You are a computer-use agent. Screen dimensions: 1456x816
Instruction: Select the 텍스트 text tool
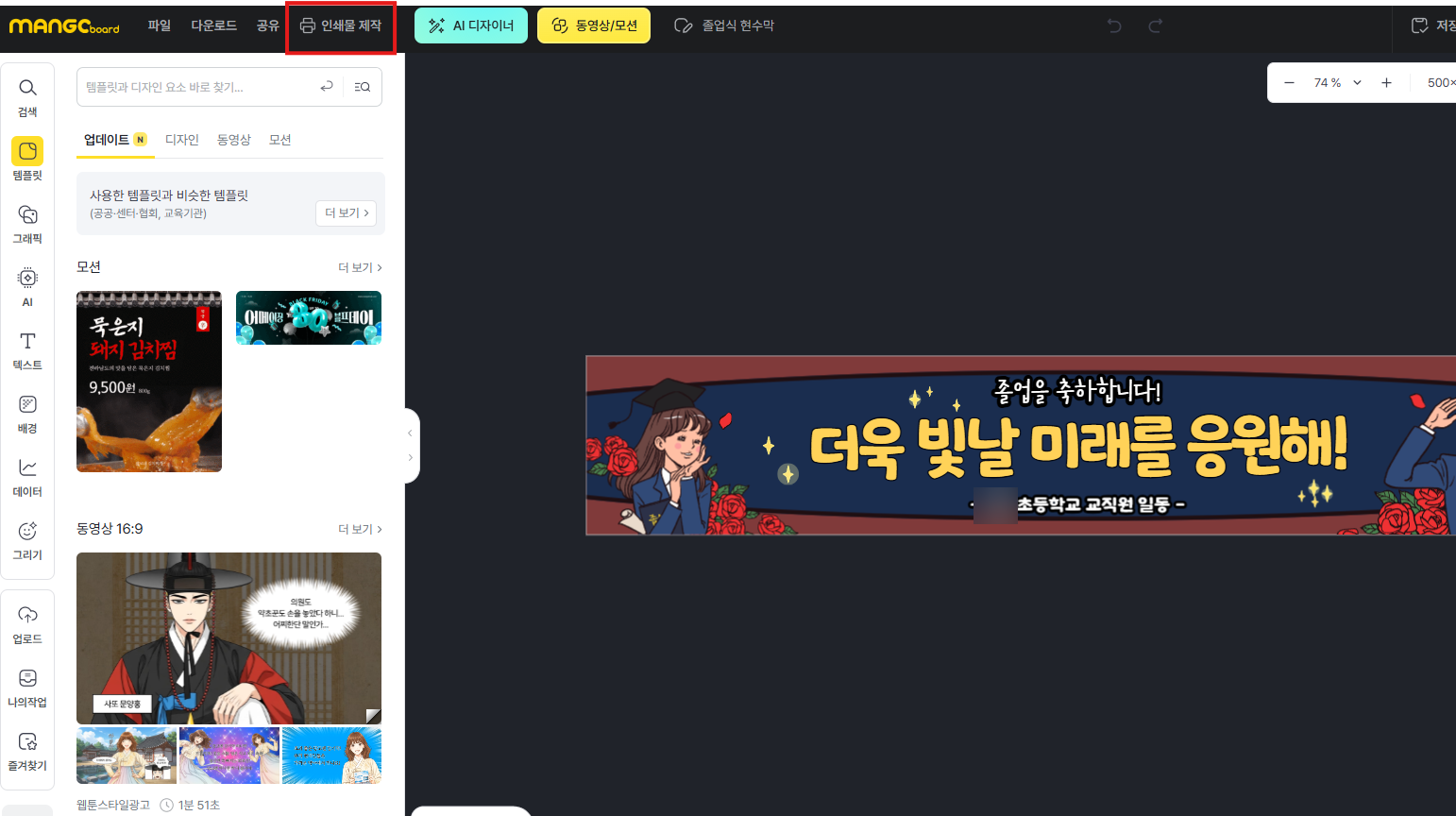(x=27, y=350)
